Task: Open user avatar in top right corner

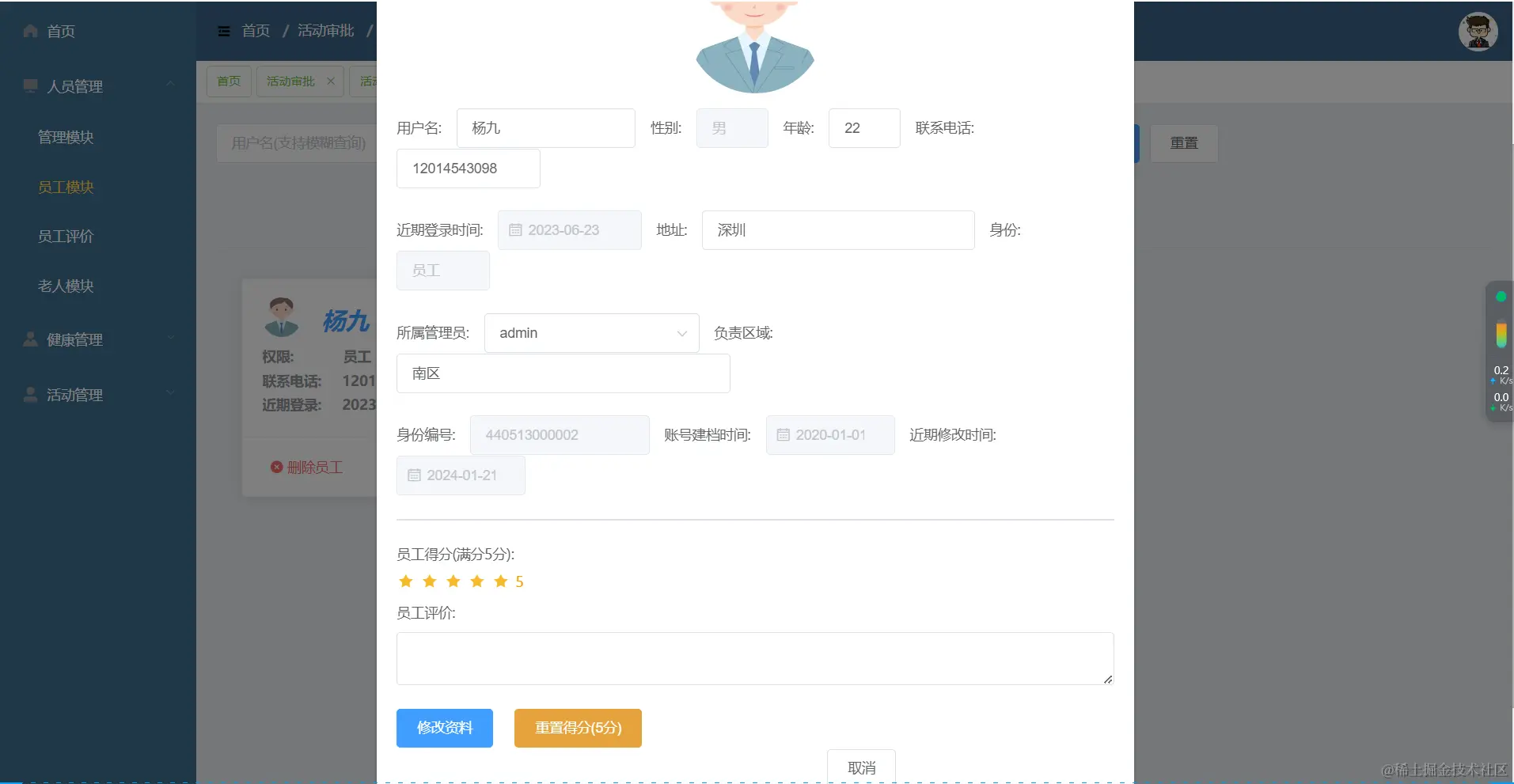Action: point(1478,32)
